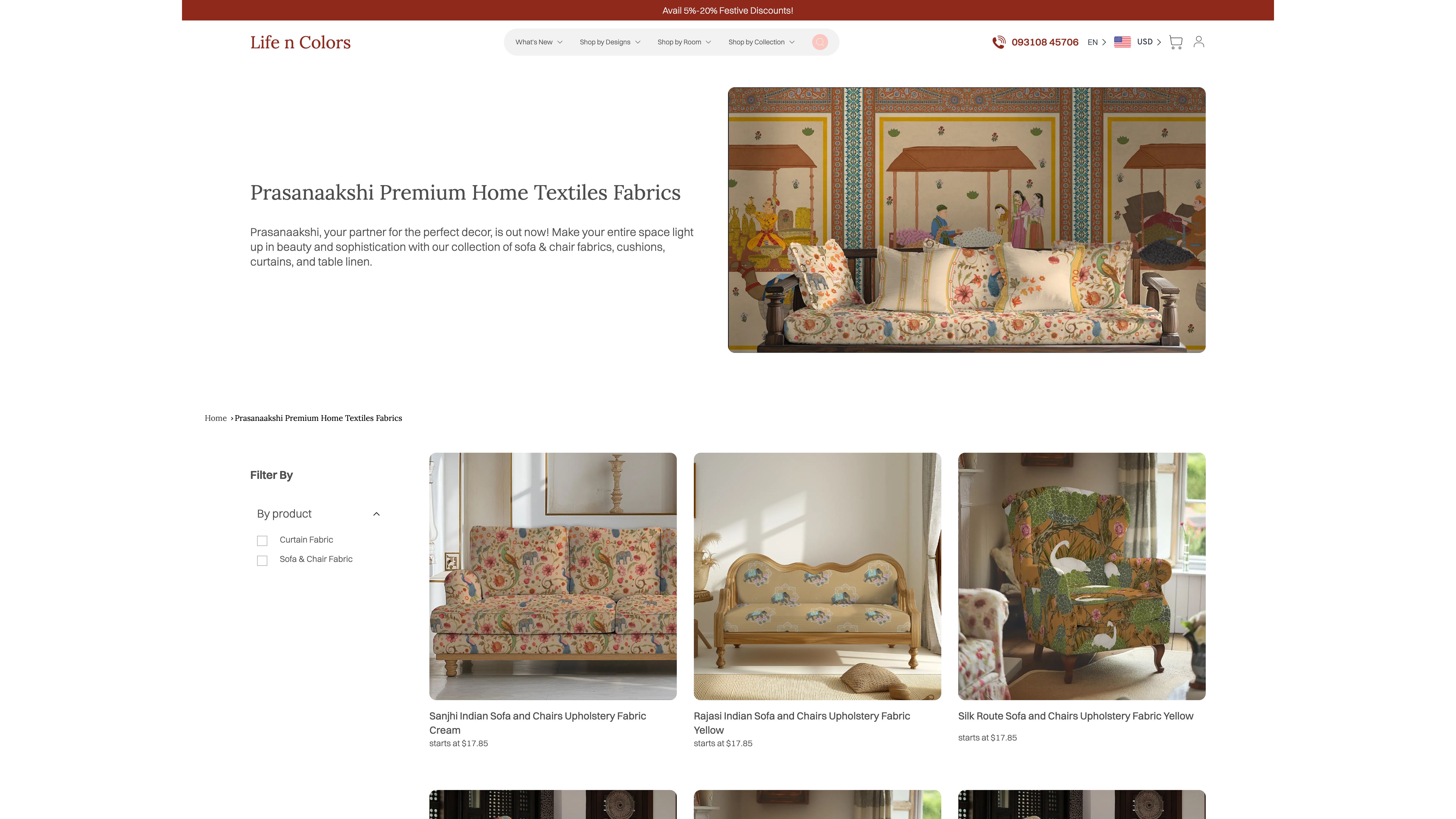Open the Rajasi yellow sofa product thumbnail

point(817,576)
